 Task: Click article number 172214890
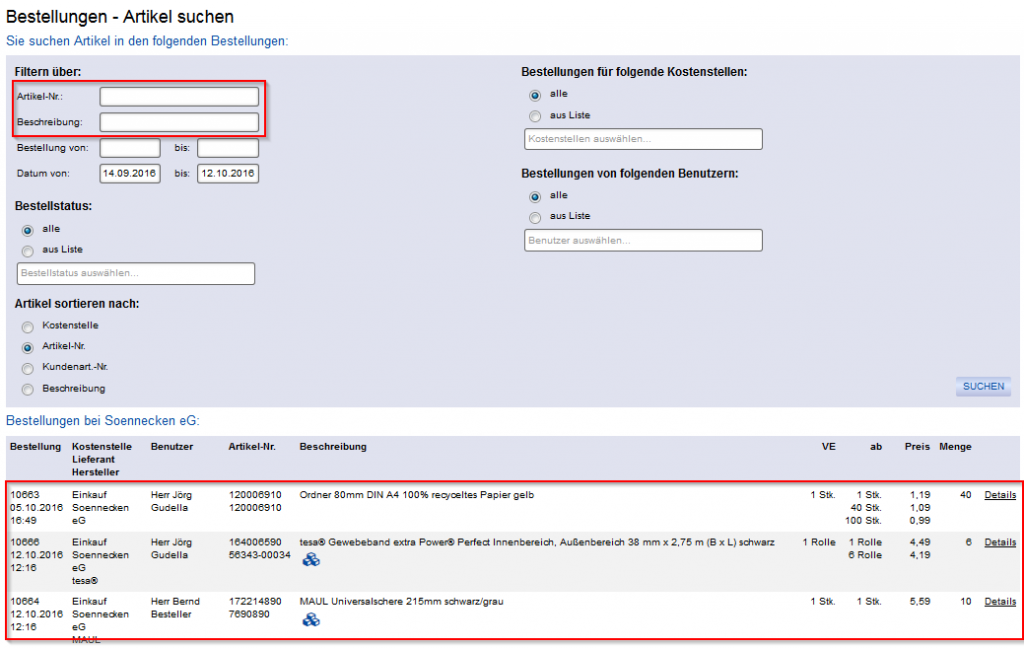[255, 602]
